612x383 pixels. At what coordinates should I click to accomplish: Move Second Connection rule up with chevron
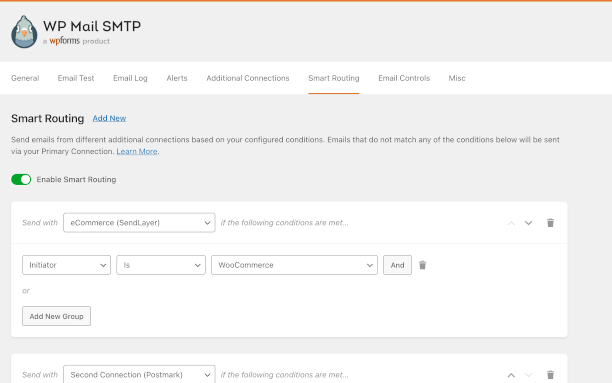[x=511, y=375]
